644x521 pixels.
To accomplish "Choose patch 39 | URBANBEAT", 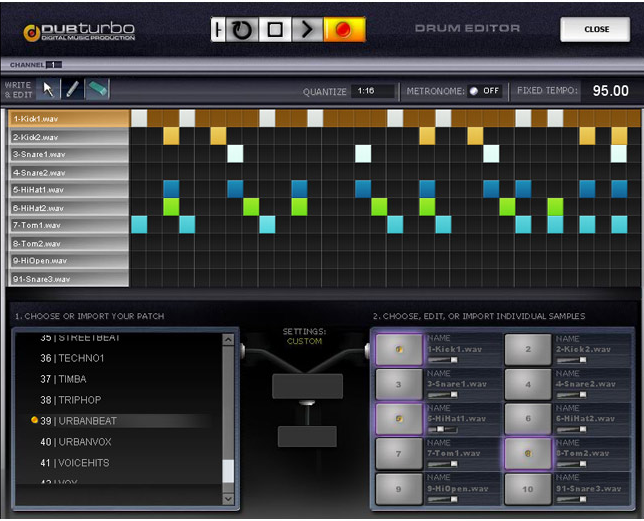I will (78, 421).
